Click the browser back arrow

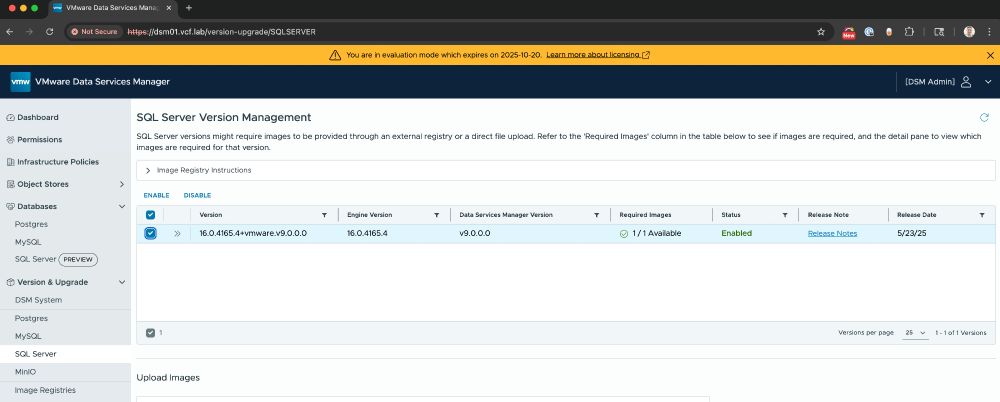[x=10, y=31]
